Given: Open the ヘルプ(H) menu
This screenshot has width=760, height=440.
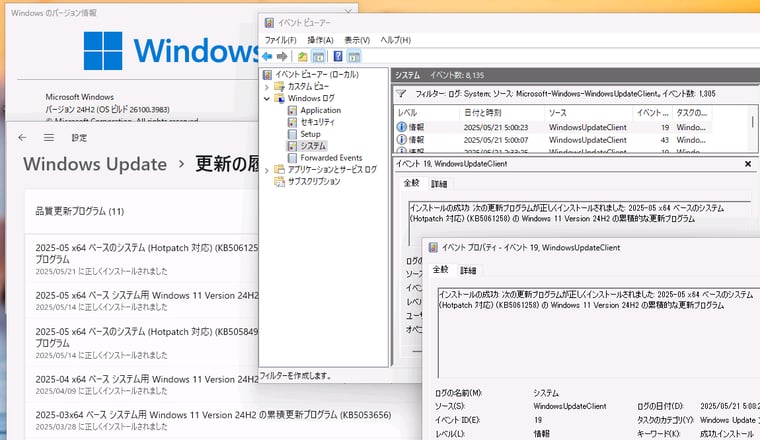Looking at the screenshot, I should click(x=396, y=40).
